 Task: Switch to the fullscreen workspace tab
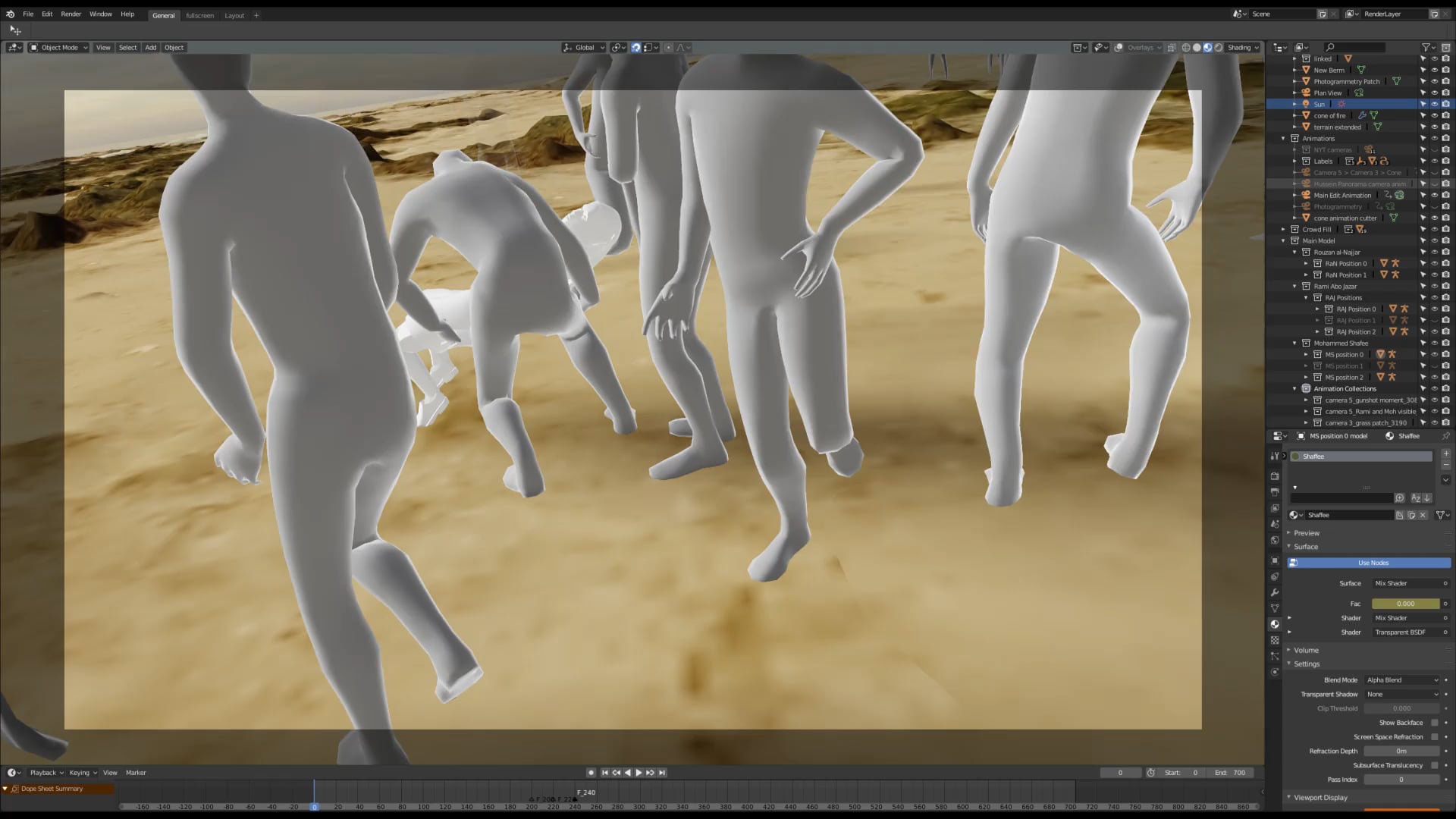[199, 15]
